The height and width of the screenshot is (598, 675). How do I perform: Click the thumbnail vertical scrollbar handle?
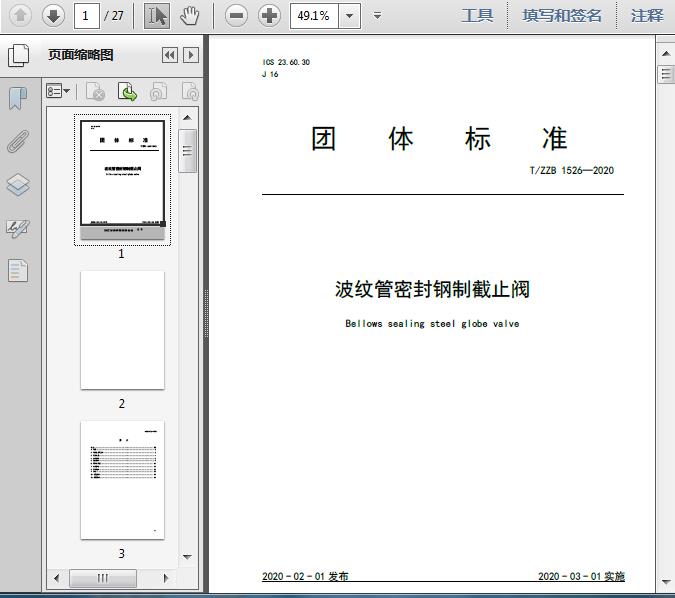(x=187, y=151)
